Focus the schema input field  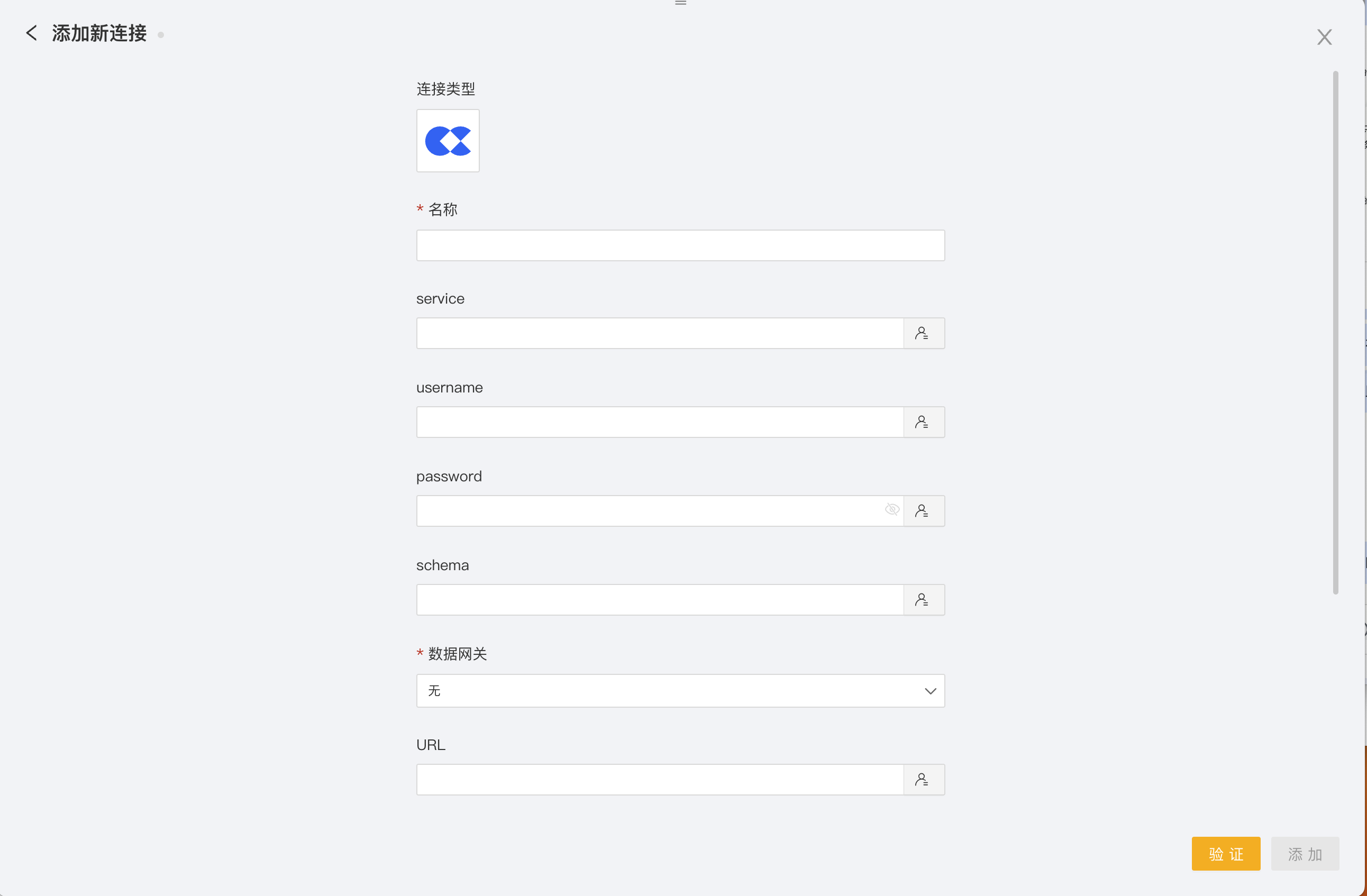tap(659, 600)
